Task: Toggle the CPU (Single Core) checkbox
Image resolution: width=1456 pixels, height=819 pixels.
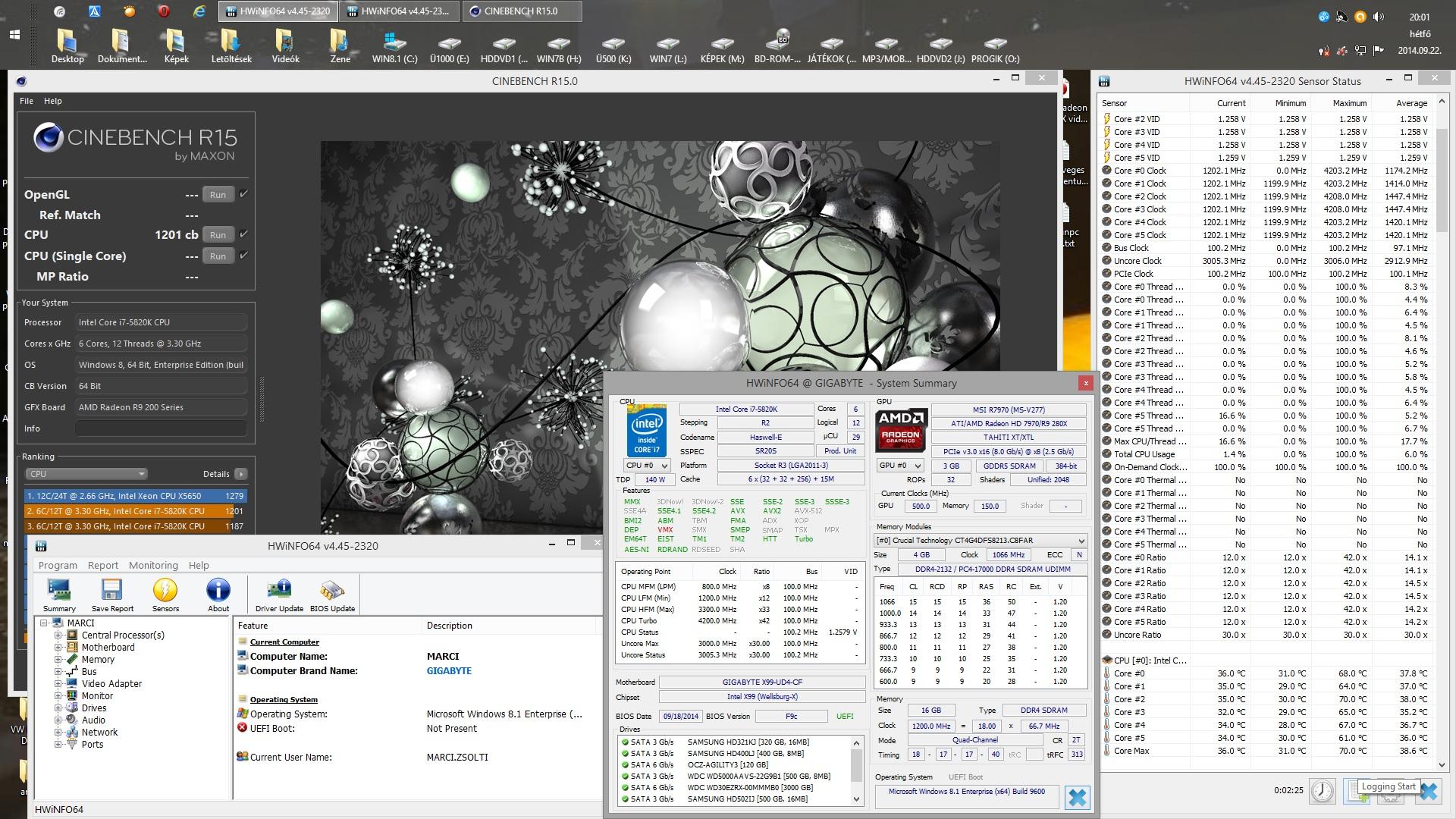Action: tap(243, 256)
